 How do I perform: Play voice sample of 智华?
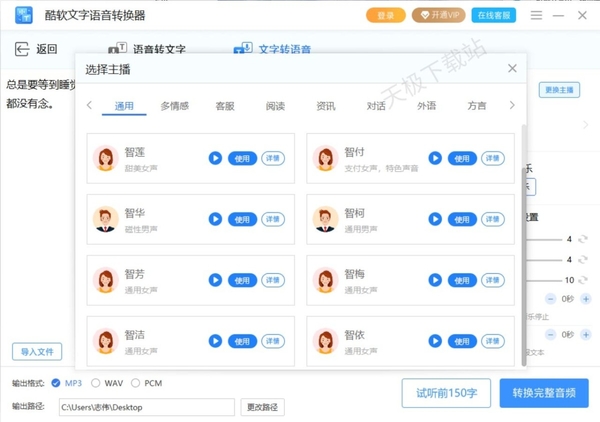pos(215,219)
